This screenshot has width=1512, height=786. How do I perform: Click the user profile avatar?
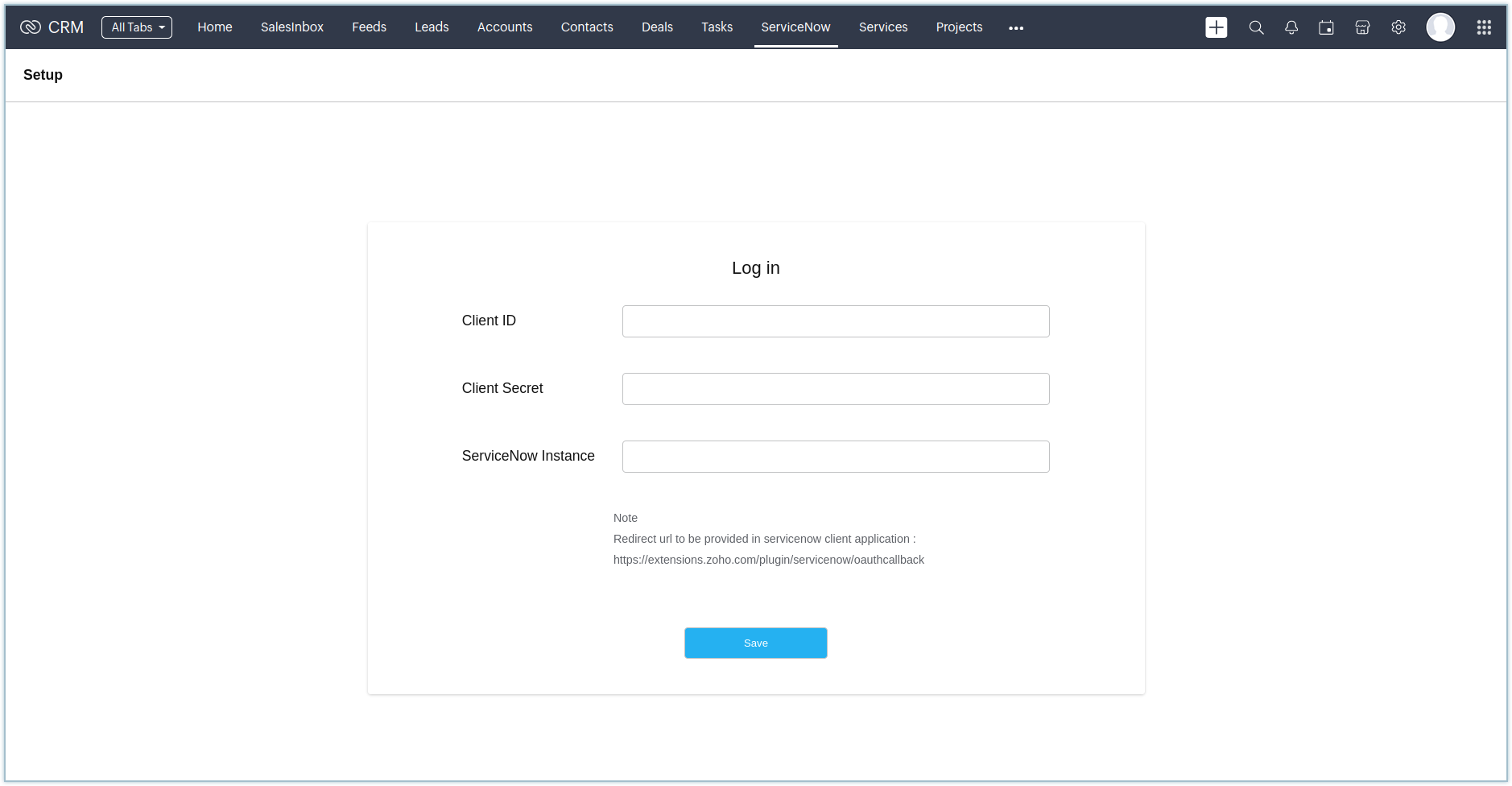tap(1440, 27)
